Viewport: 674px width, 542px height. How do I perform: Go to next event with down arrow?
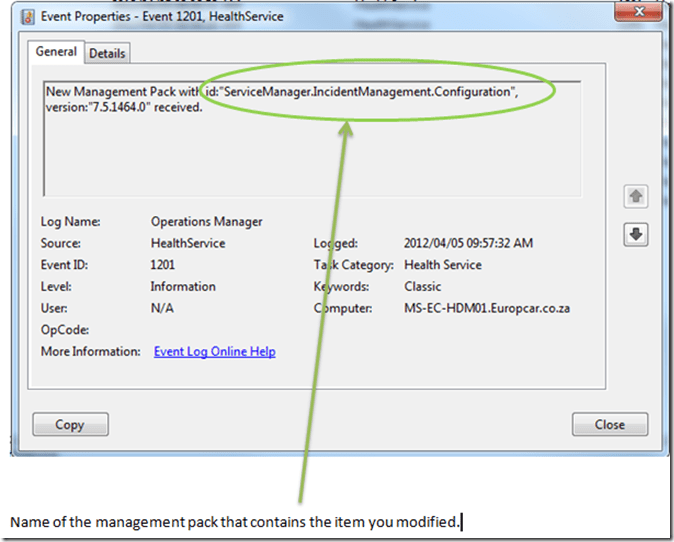[x=635, y=234]
